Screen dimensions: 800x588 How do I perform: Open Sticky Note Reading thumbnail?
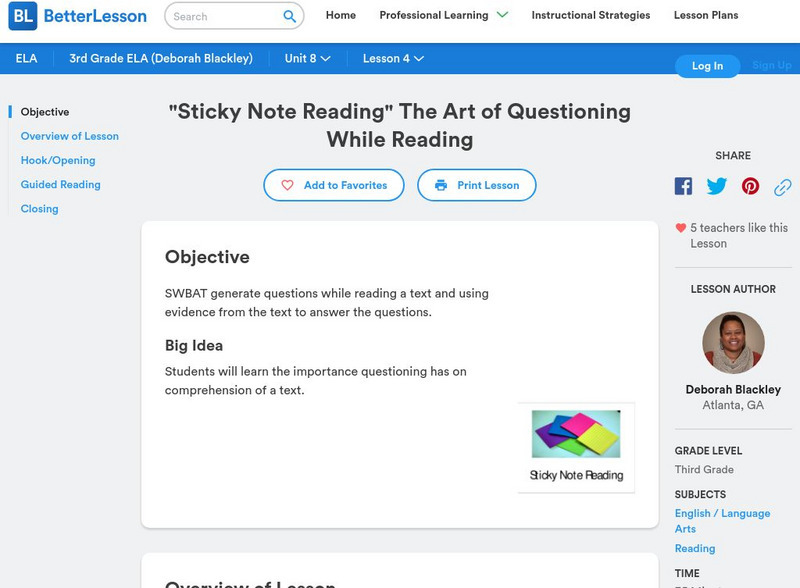click(576, 446)
